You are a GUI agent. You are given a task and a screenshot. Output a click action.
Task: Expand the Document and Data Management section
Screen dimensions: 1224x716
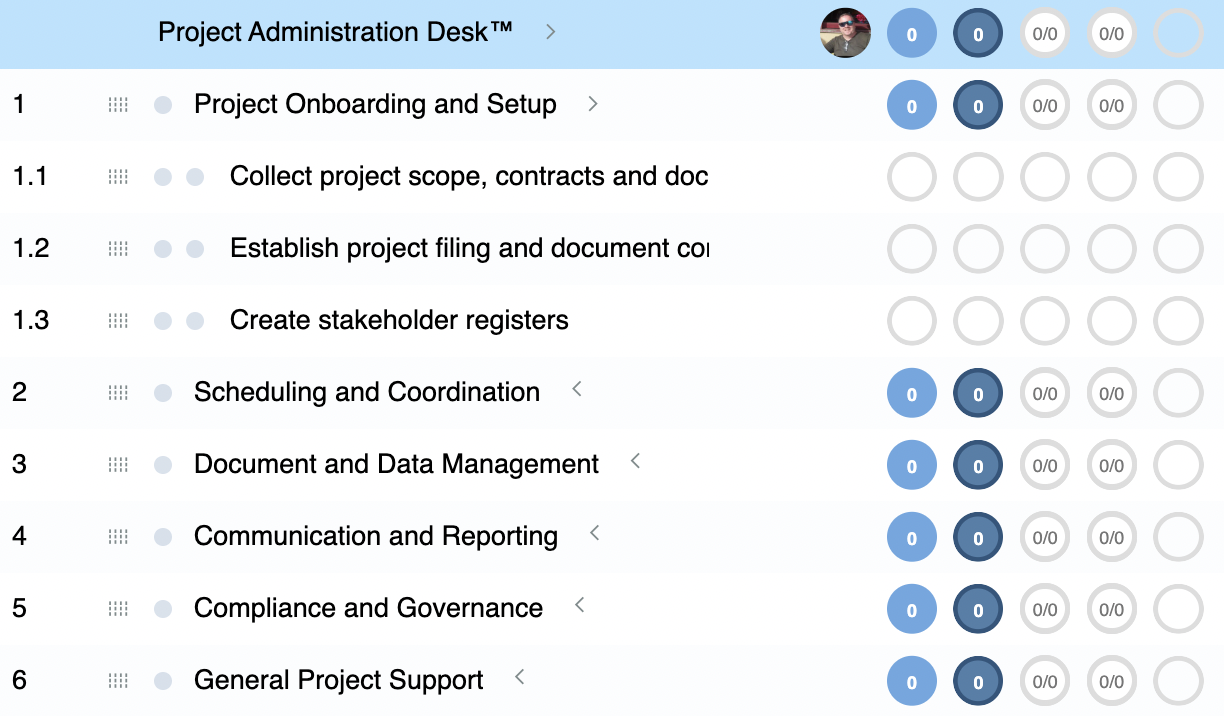635,462
